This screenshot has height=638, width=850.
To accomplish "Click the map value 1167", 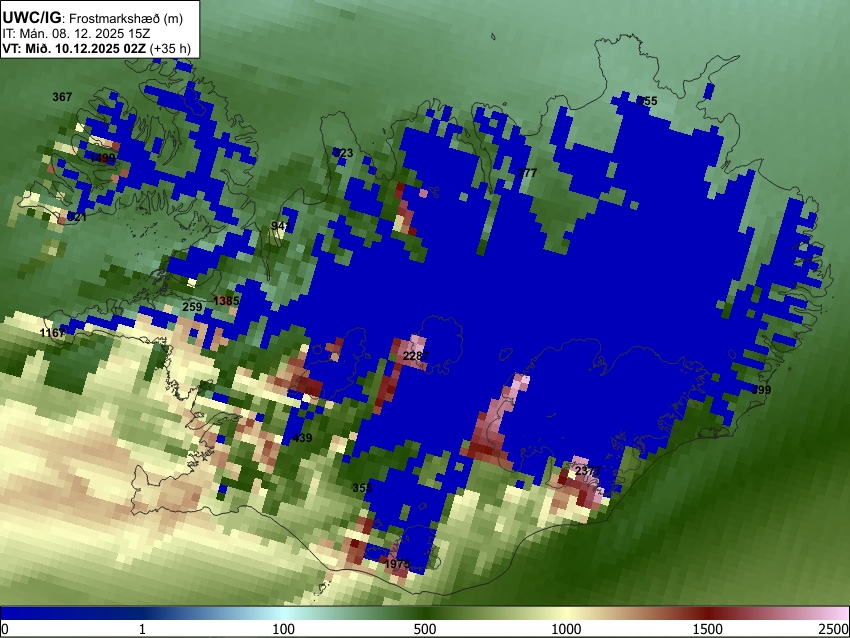I will [x=52, y=333].
